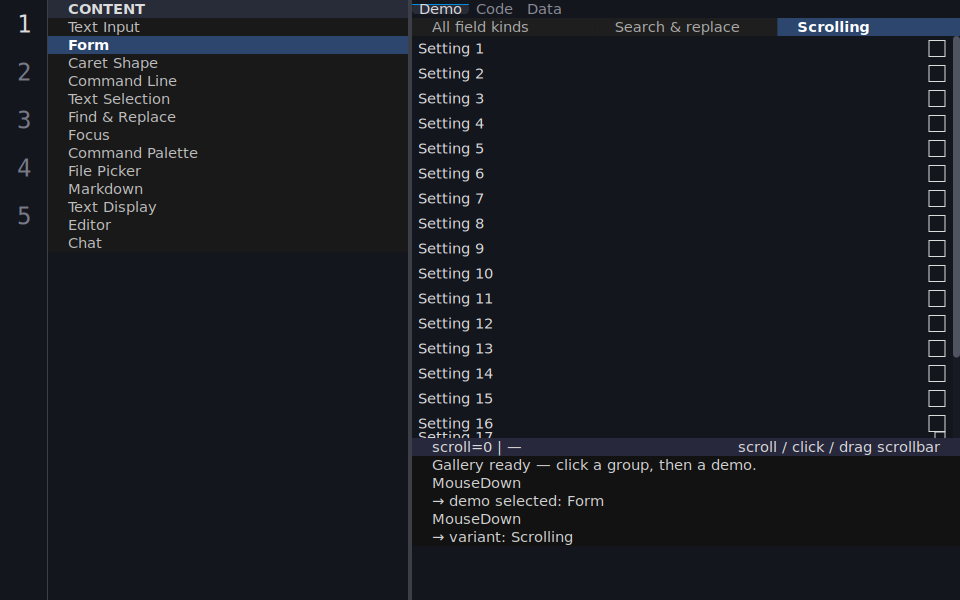960x600 pixels.
Task: Open group 3 in the sidebar
Action: (x=24, y=120)
